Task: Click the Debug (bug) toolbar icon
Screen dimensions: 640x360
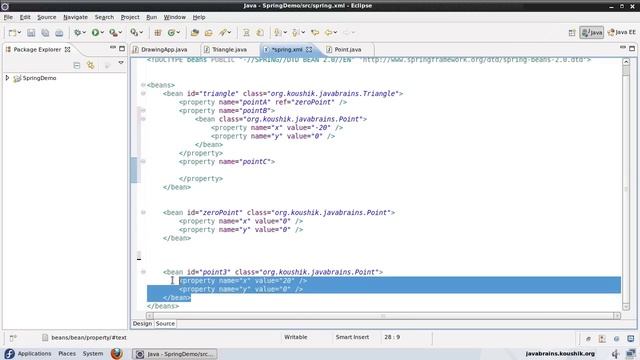Action: [x=77, y=33]
